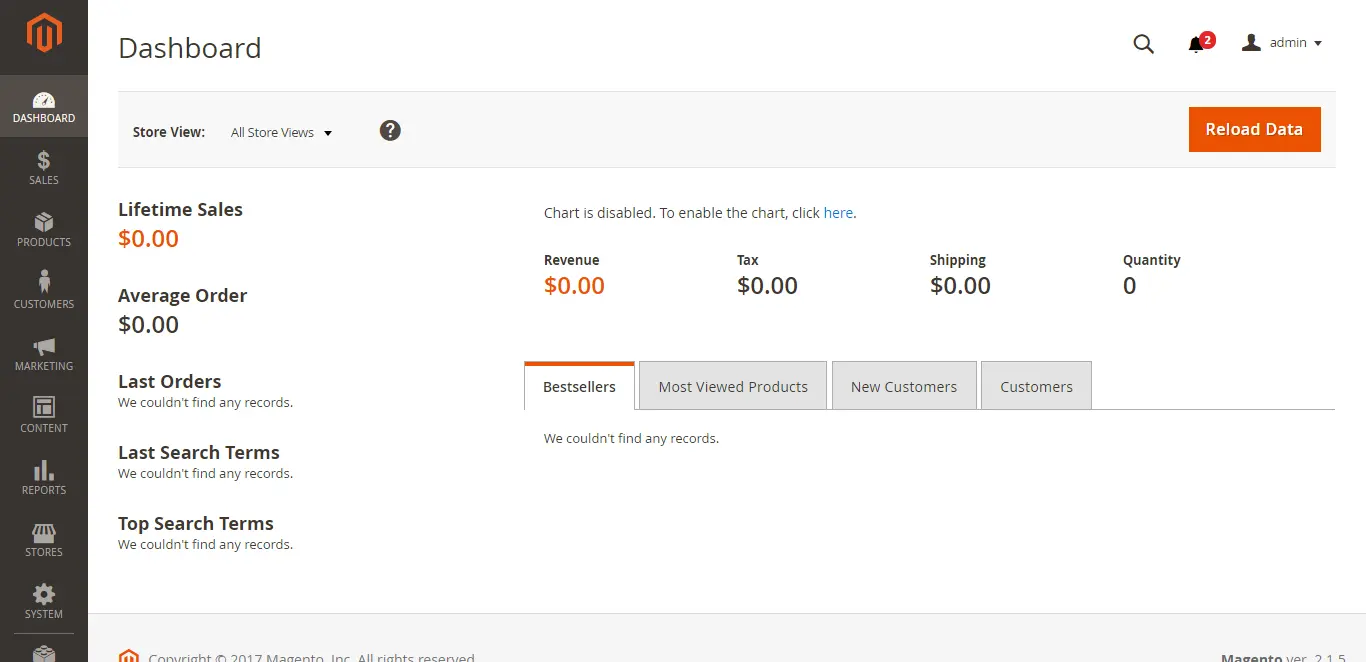Select the Reports icon

coord(43,477)
